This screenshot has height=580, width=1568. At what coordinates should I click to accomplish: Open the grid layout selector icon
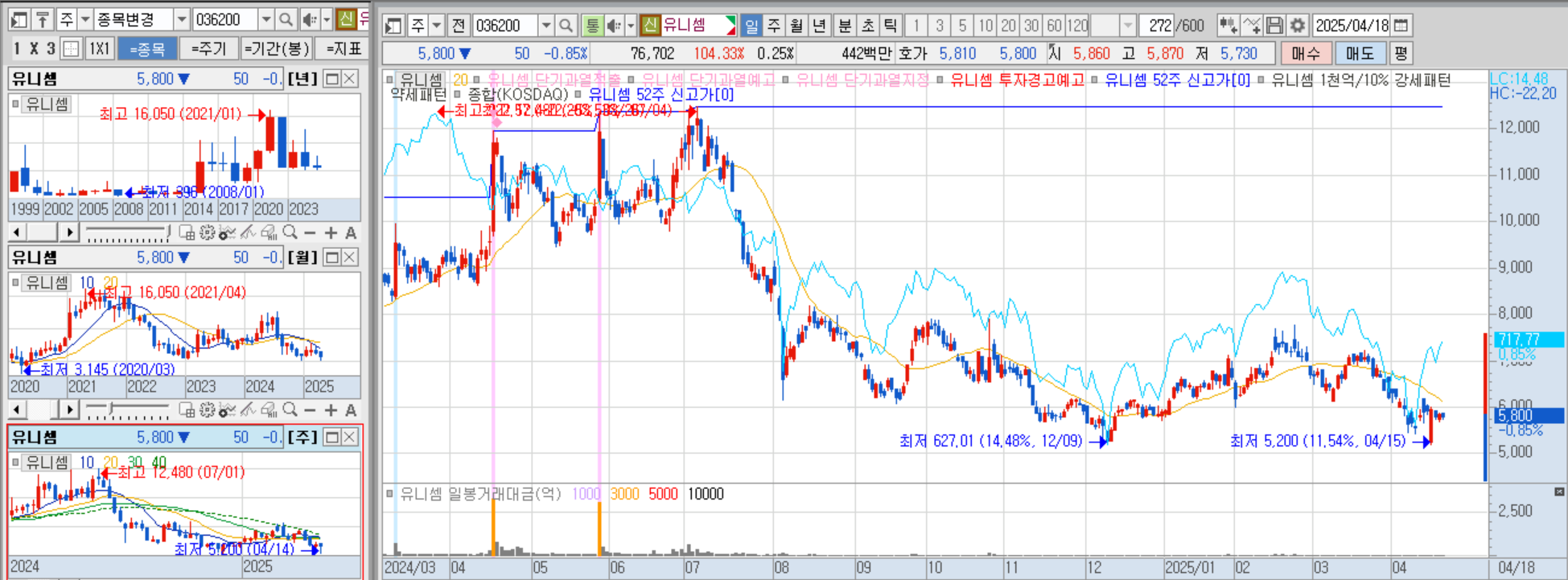click(x=71, y=48)
